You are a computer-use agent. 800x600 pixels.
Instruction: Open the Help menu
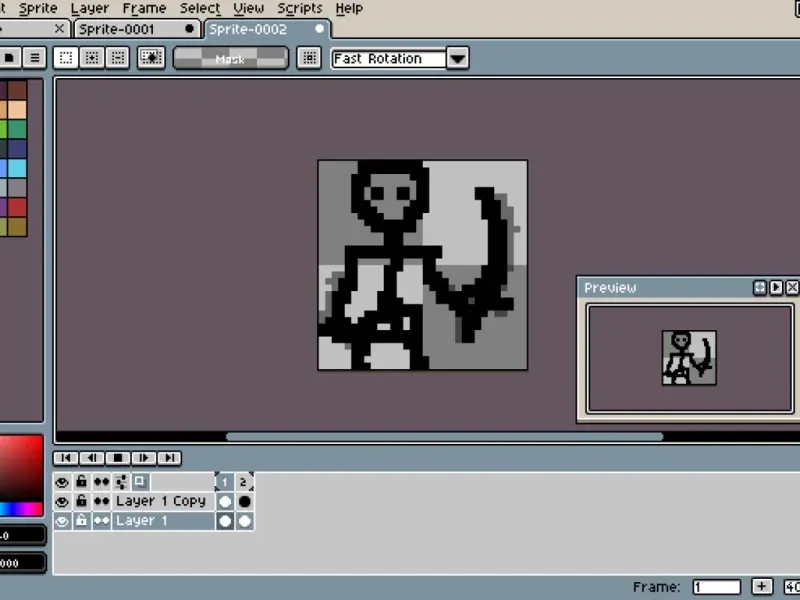click(349, 8)
